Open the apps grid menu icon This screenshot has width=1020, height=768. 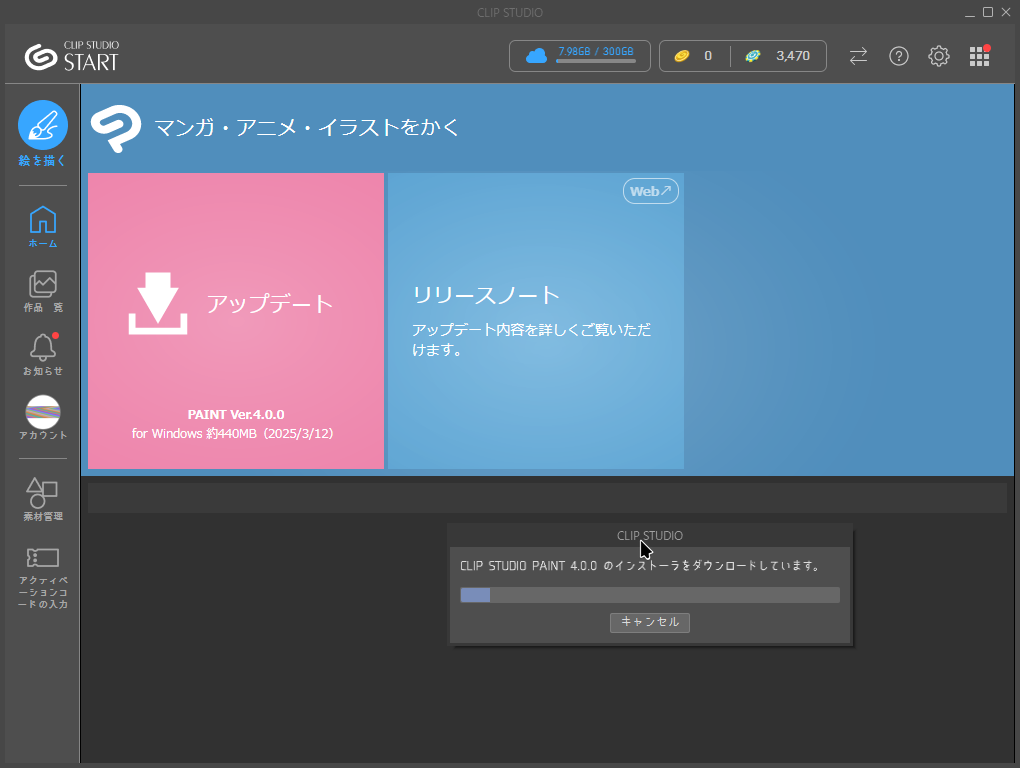[x=979, y=56]
